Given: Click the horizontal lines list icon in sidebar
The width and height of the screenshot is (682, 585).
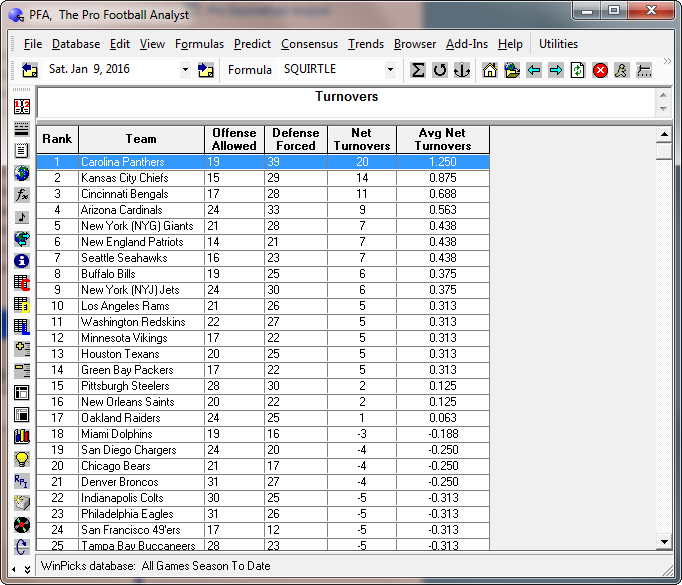Looking at the screenshot, I should 22,129.
